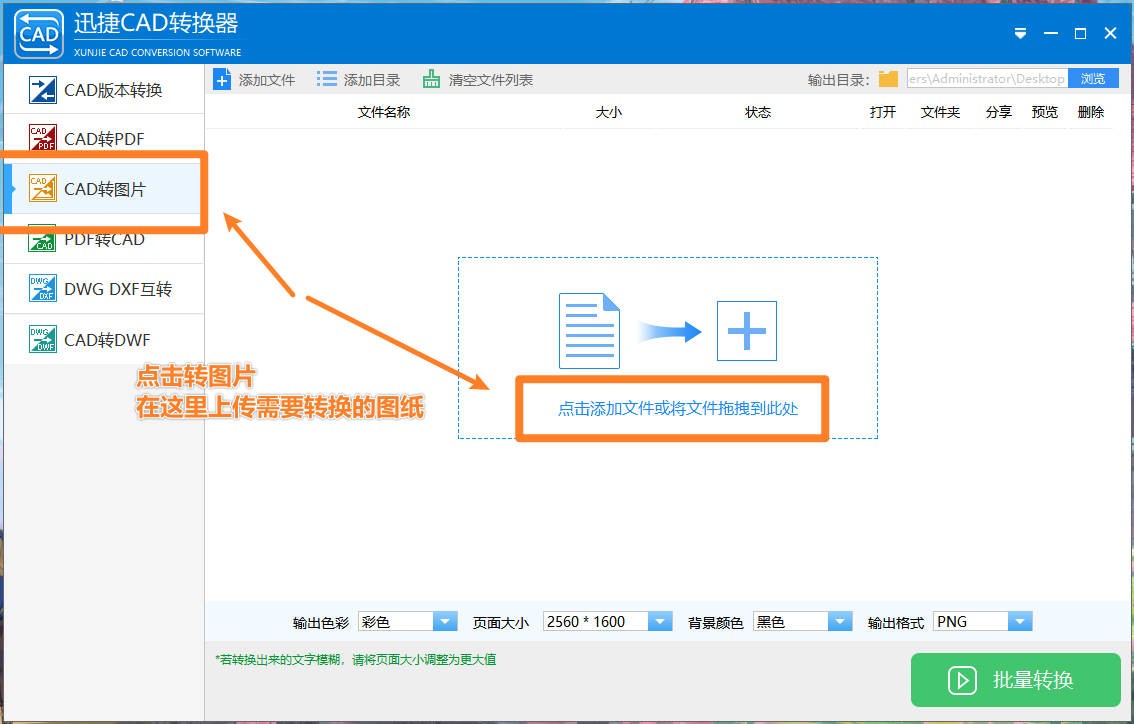The width and height of the screenshot is (1134, 724).
Task: Expand the 页面大小 page size dropdown
Action: (x=659, y=621)
